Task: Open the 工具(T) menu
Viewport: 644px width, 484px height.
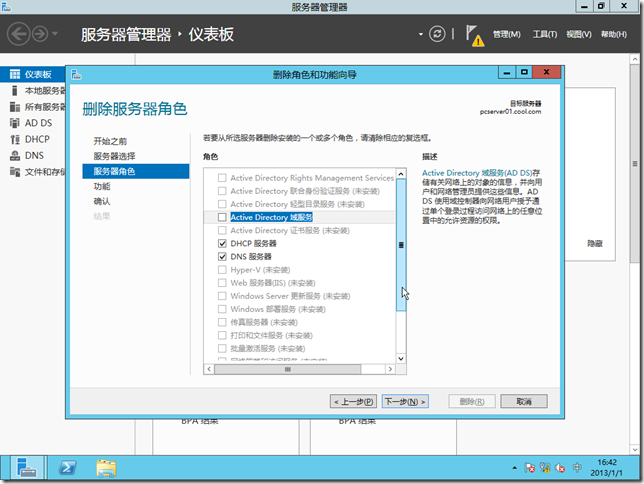Action: pos(545,34)
